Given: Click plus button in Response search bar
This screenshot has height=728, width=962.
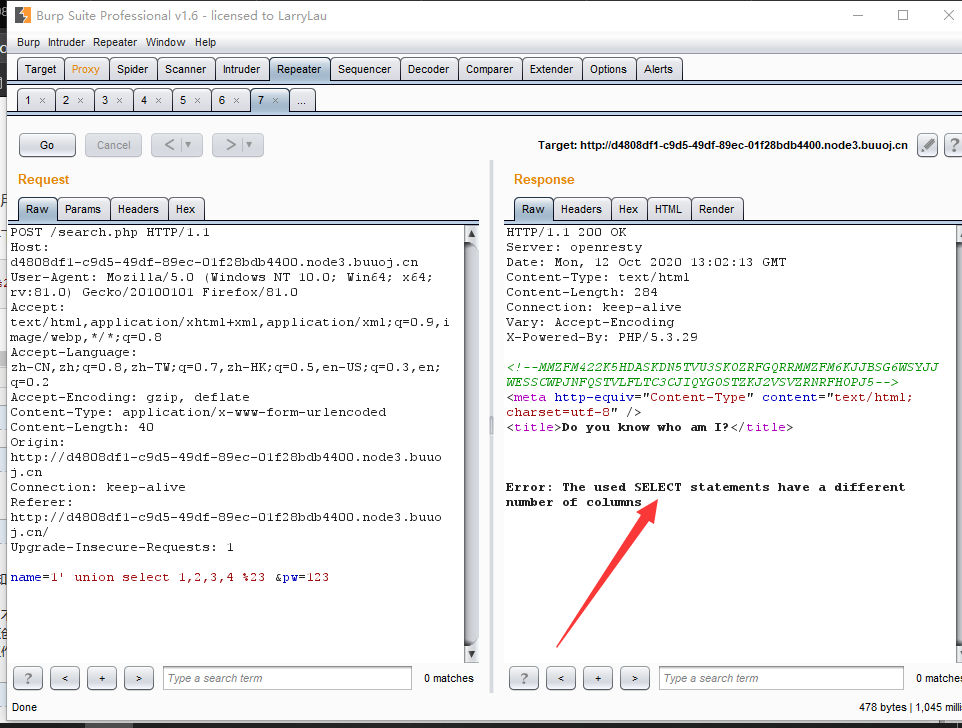Looking at the screenshot, I should [x=598, y=678].
